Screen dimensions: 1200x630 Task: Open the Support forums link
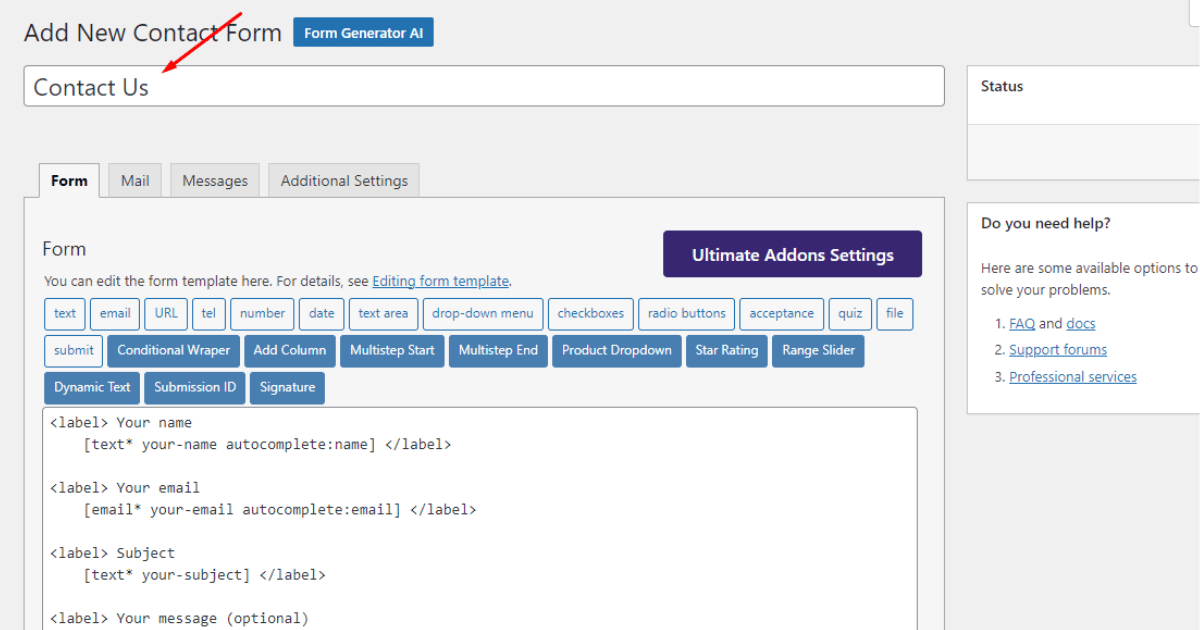[x=1057, y=349]
